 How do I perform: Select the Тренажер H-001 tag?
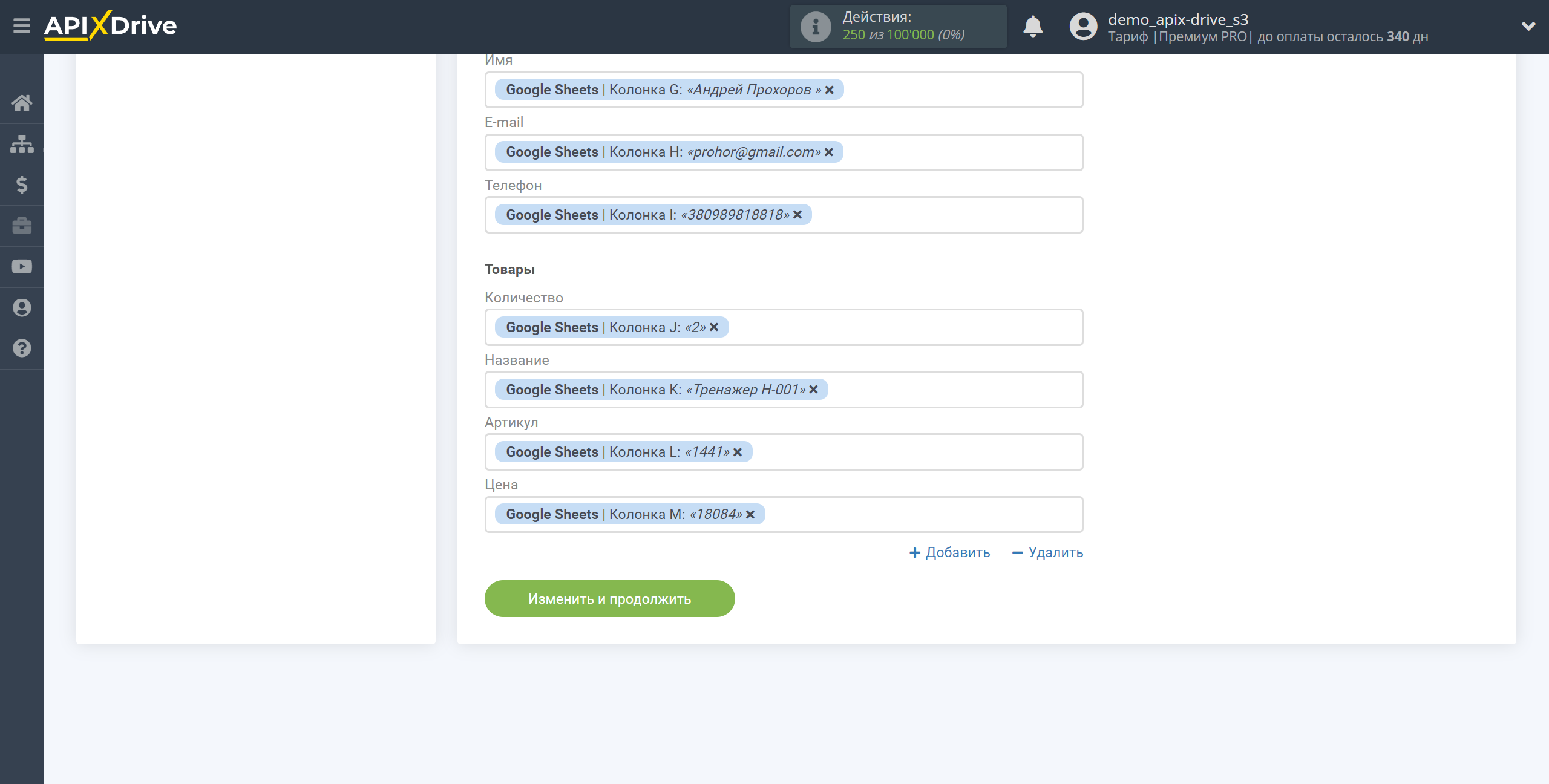click(661, 390)
